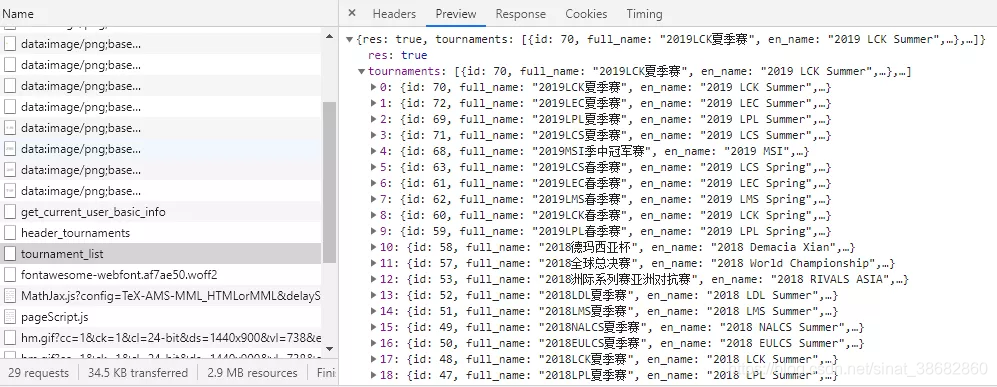Expand item 13 with 2018 LDL Summer
997x387 pixels.
coord(373,295)
